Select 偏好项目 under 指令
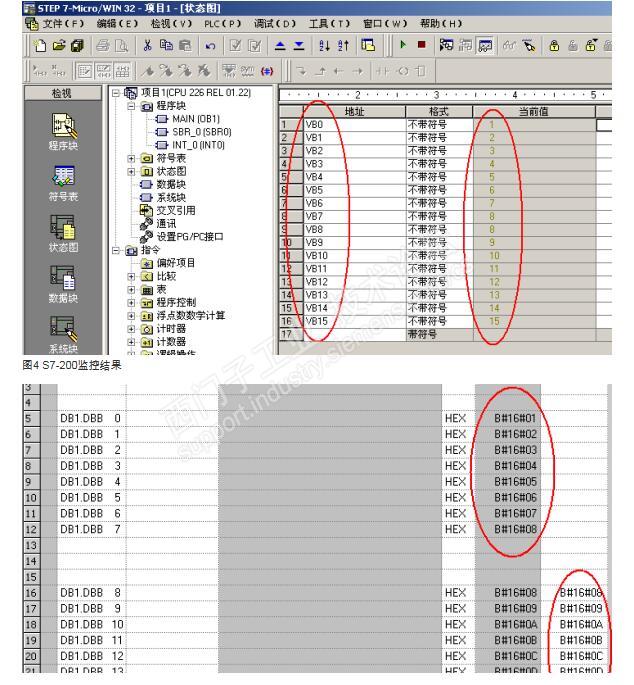 point(176,263)
